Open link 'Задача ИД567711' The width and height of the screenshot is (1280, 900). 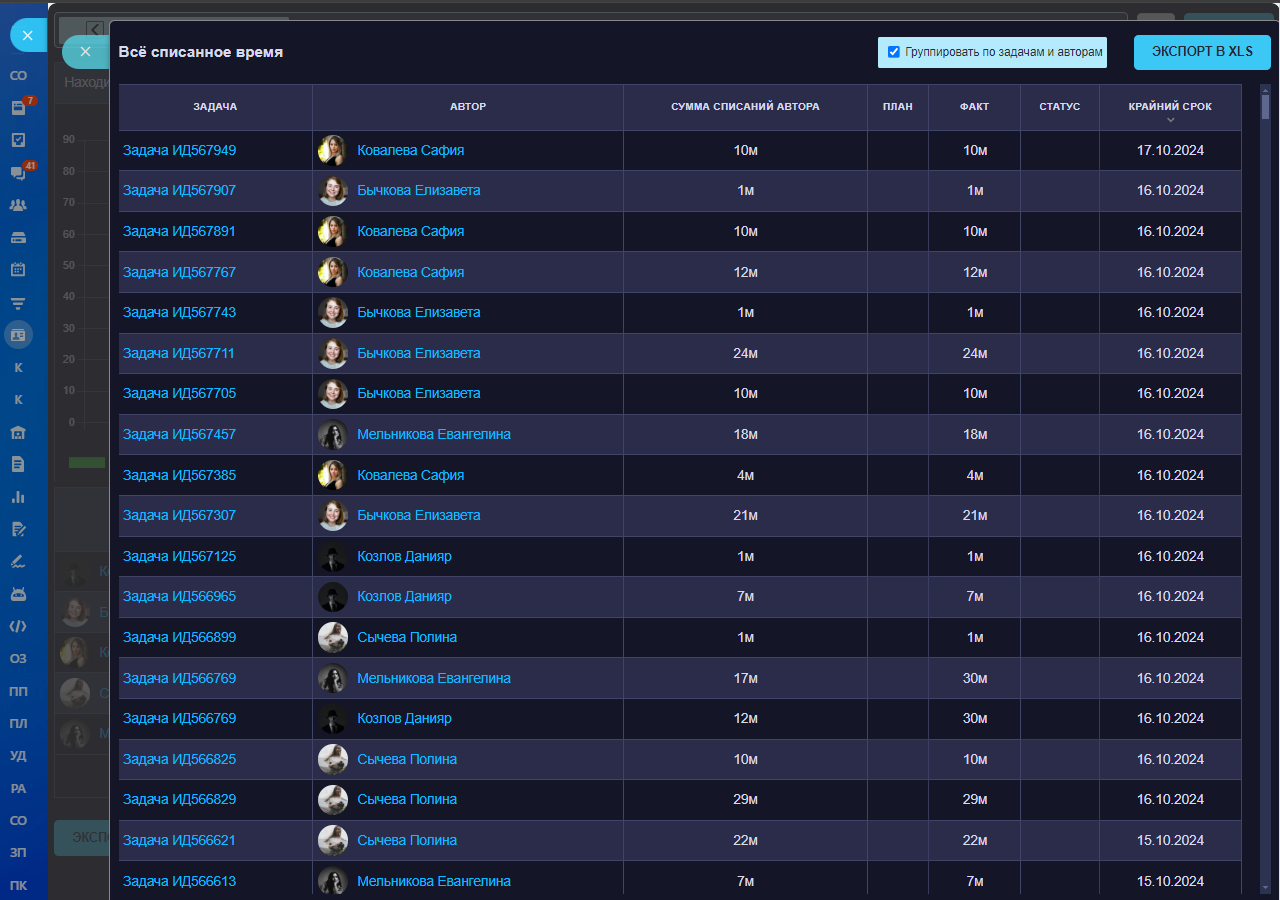(x=179, y=353)
